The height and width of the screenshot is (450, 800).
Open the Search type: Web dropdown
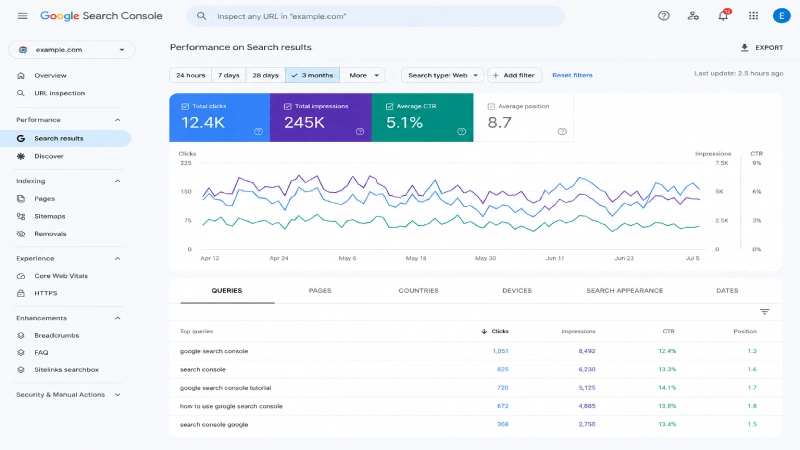click(442, 75)
